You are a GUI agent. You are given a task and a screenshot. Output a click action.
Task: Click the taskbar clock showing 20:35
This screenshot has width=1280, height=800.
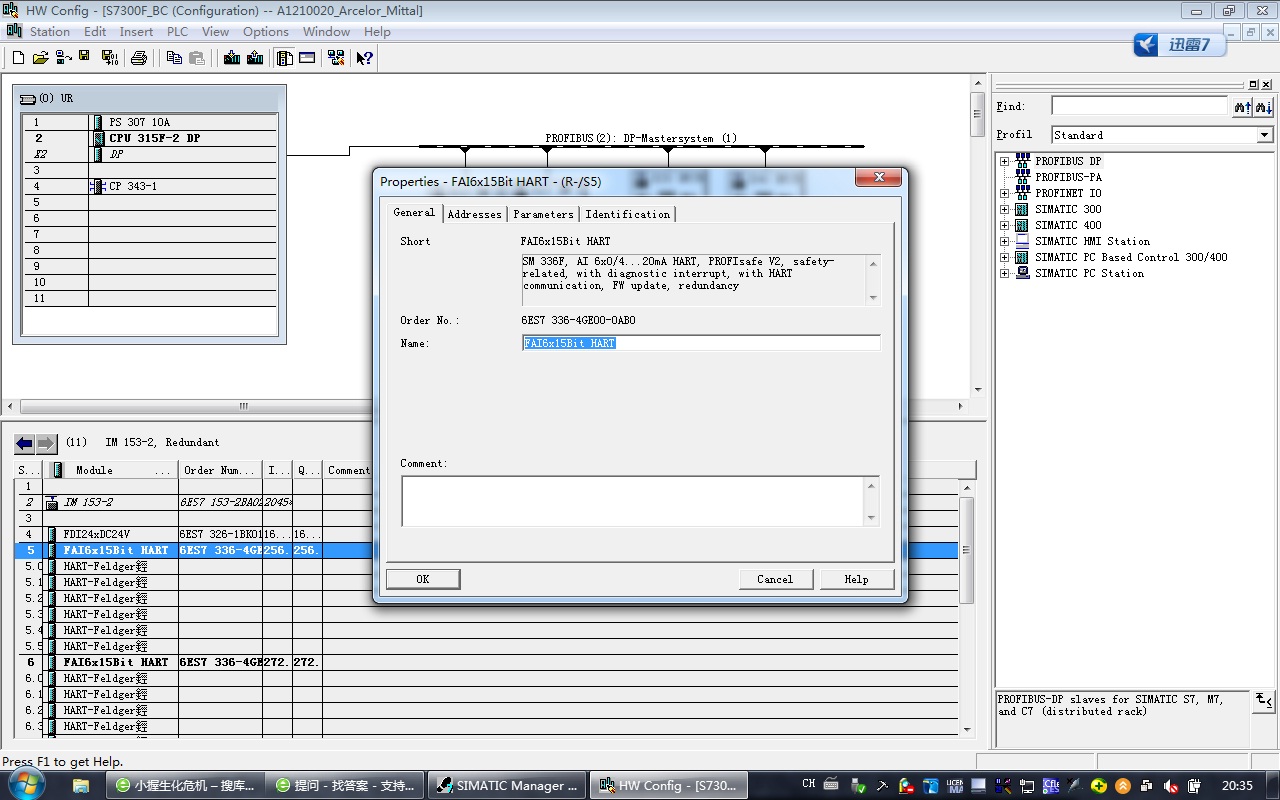pyautogui.click(x=1237, y=785)
